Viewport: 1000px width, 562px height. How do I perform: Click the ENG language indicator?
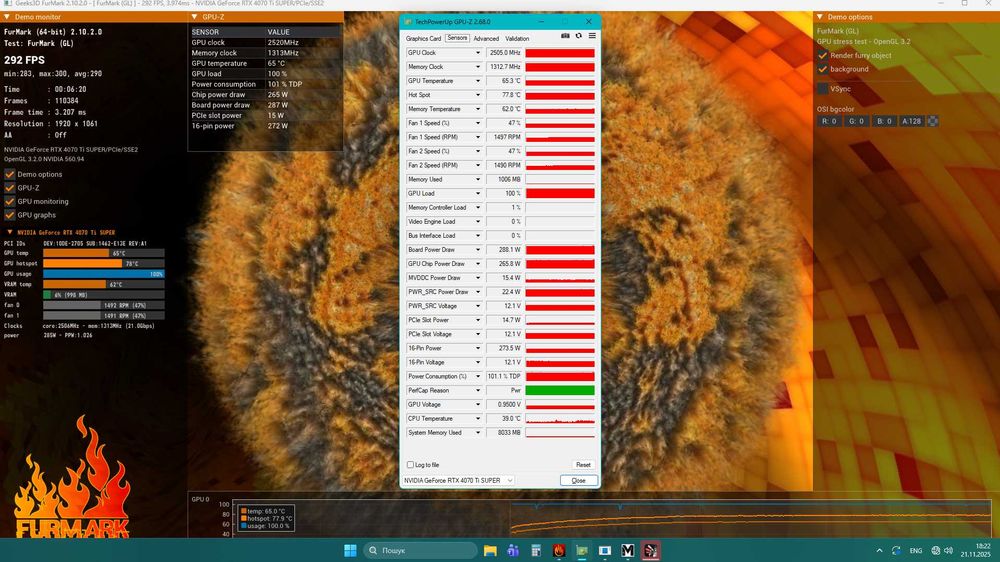click(916, 551)
